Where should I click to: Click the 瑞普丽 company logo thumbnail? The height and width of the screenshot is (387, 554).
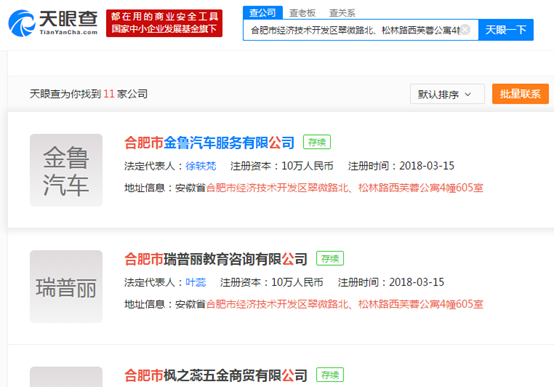point(66,286)
